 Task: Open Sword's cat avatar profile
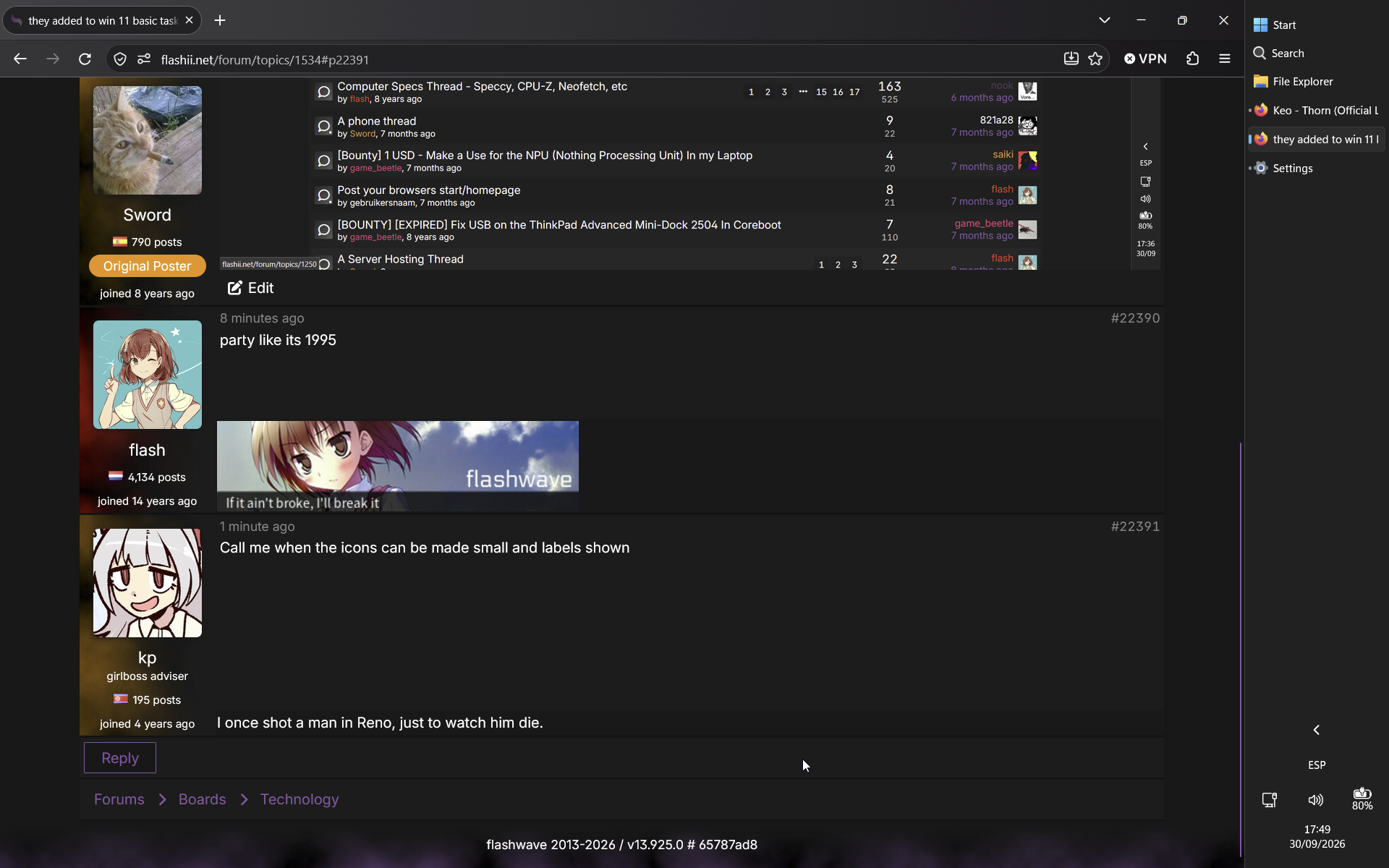pyautogui.click(x=148, y=140)
